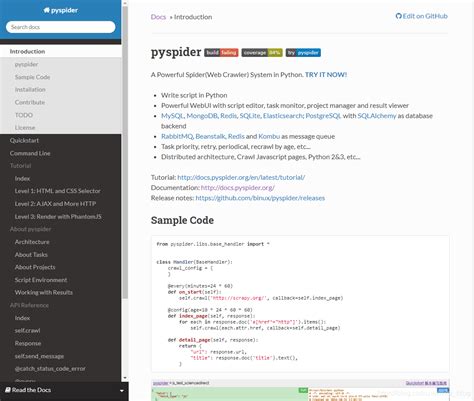This screenshot has height=401, width=474.
Task: Click the GitHub icon beside Edit on GitHub
Action: coord(398,16)
